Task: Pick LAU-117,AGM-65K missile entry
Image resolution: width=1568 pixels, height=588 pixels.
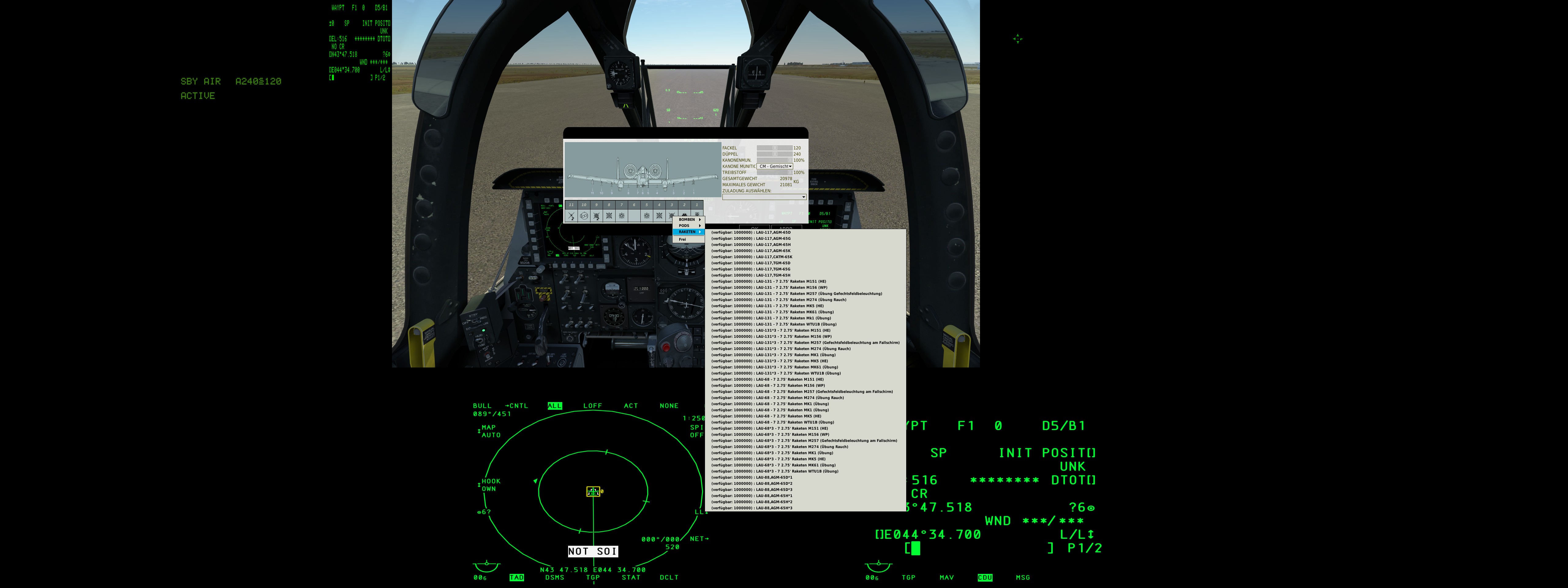Action: [806, 250]
